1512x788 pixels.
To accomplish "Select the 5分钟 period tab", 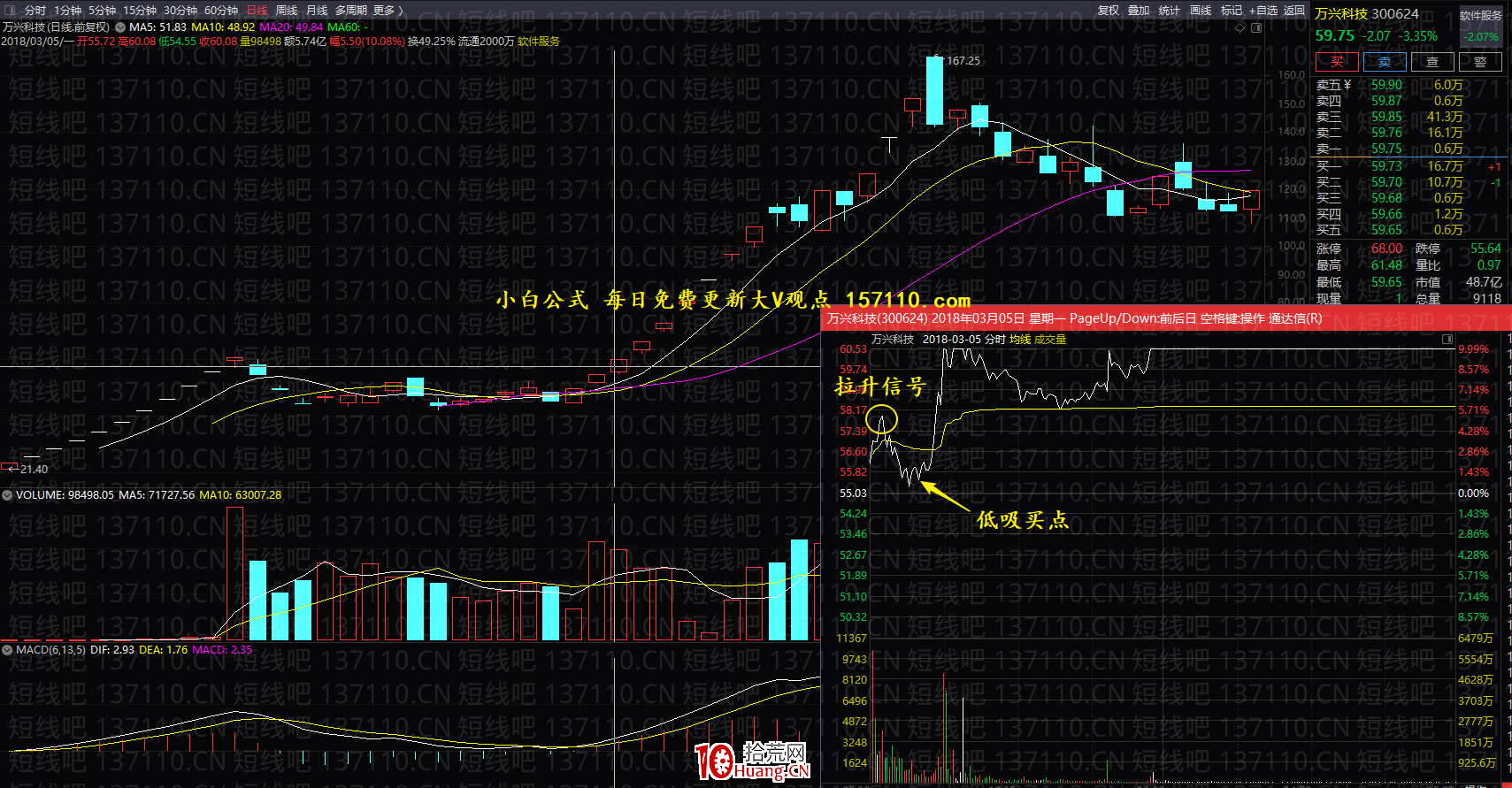I will click(x=102, y=11).
